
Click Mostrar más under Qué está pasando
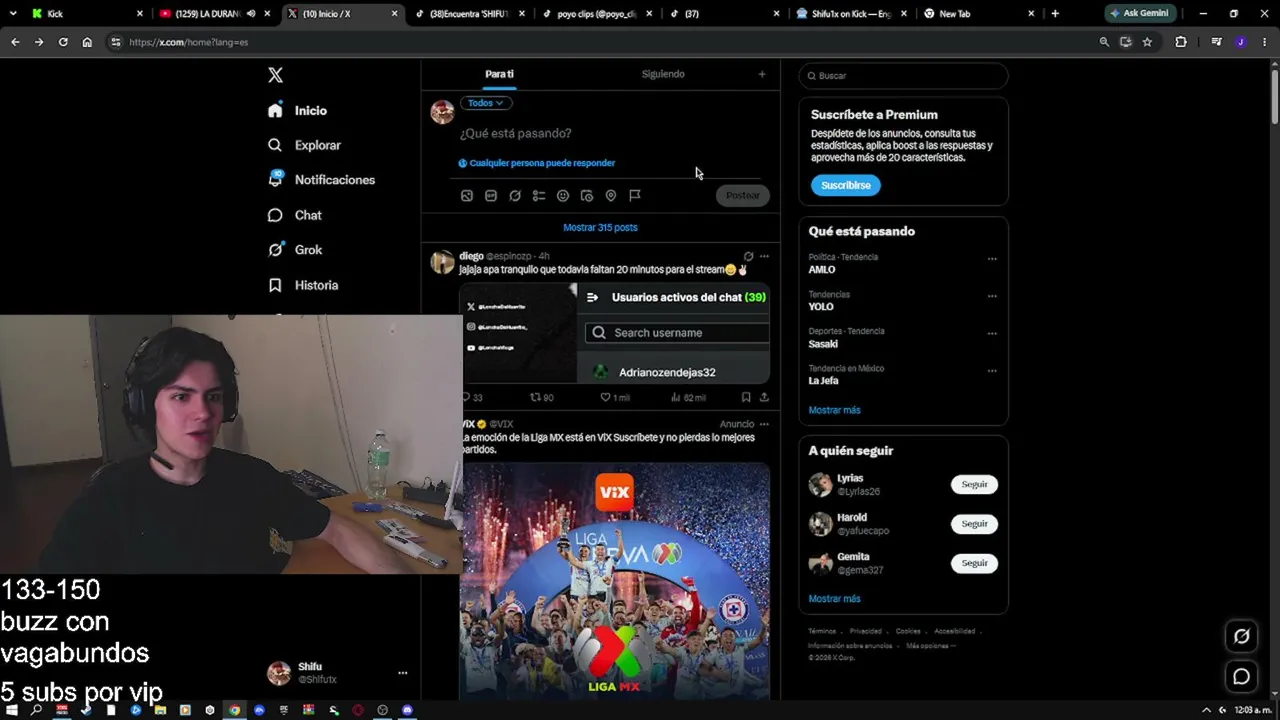[x=834, y=410]
